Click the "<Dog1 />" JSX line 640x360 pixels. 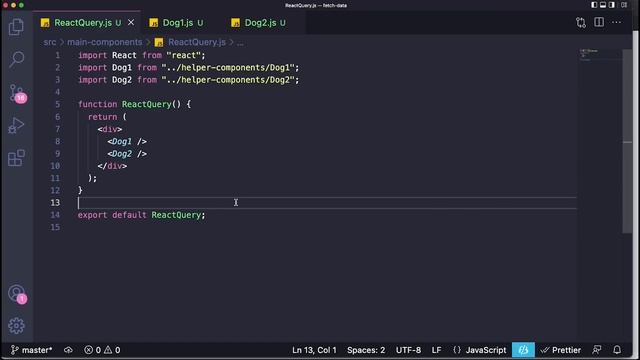[127, 141]
